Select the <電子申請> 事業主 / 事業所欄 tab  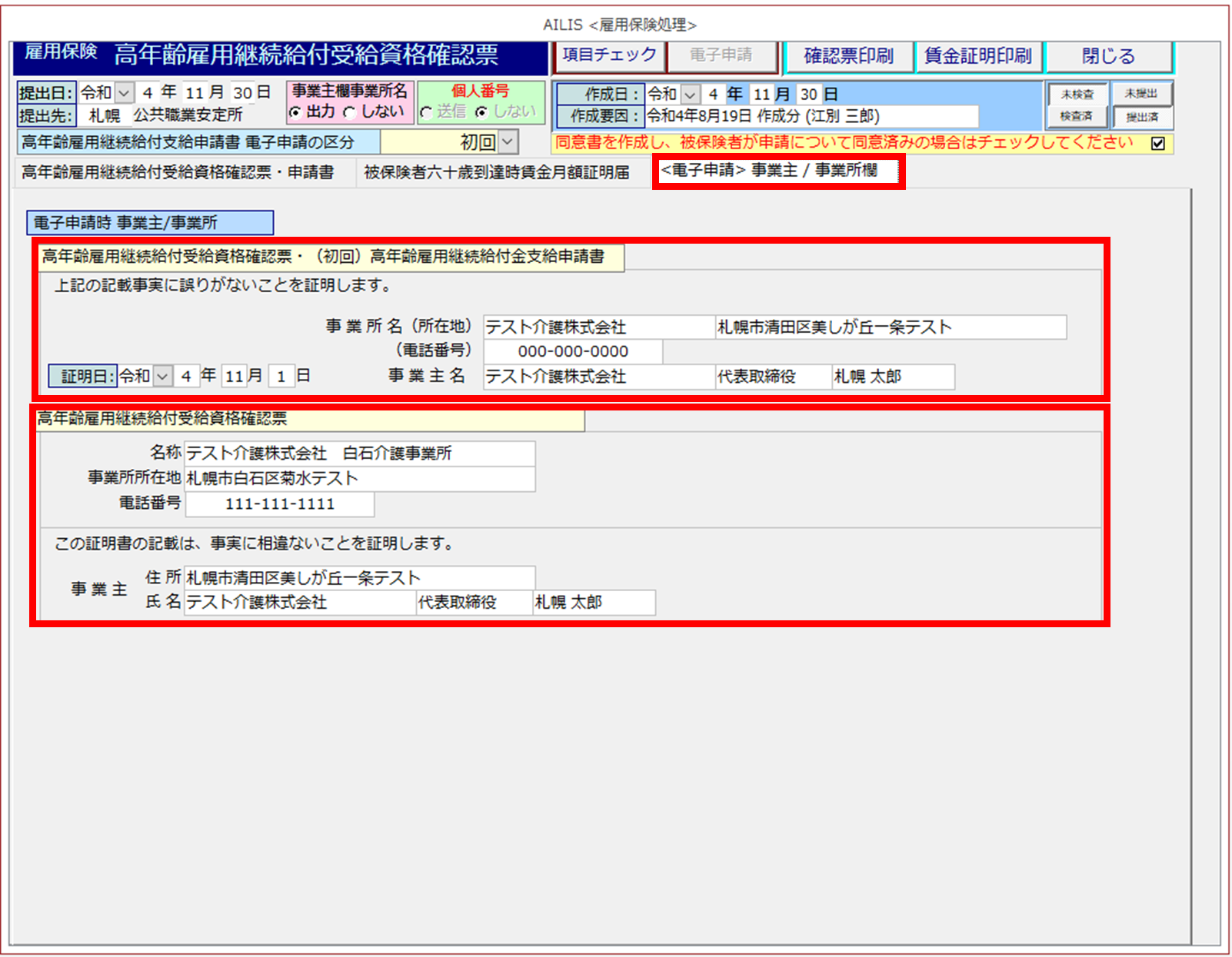pos(770,171)
